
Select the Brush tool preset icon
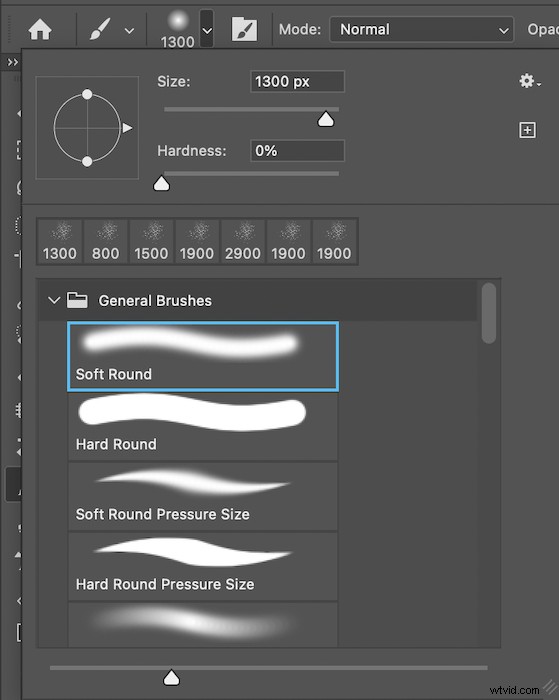[x=100, y=30]
